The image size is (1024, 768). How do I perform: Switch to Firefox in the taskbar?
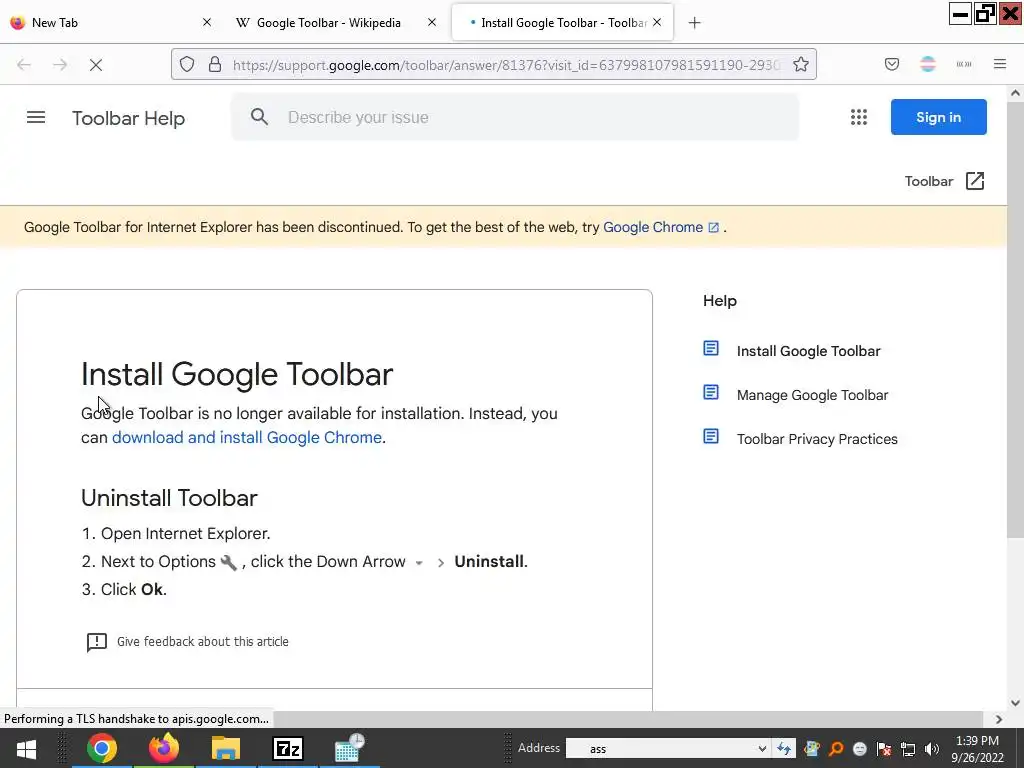click(163, 748)
